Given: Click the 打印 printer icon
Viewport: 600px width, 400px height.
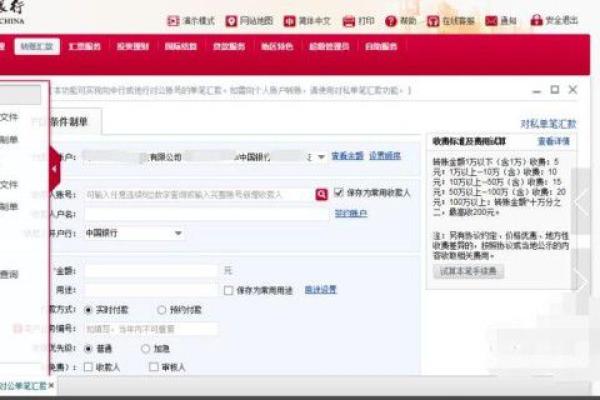Looking at the screenshot, I should [x=349, y=21].
